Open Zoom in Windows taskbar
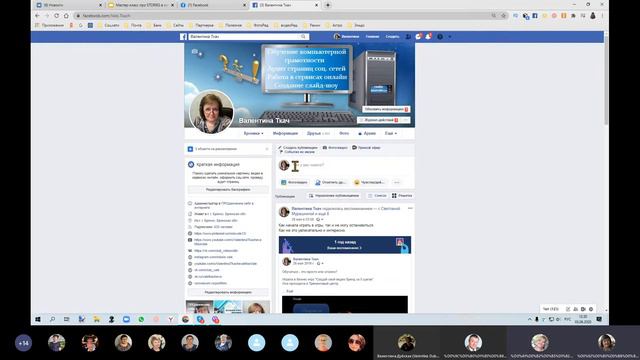This screenshot has width=640, height=360. 126,319
